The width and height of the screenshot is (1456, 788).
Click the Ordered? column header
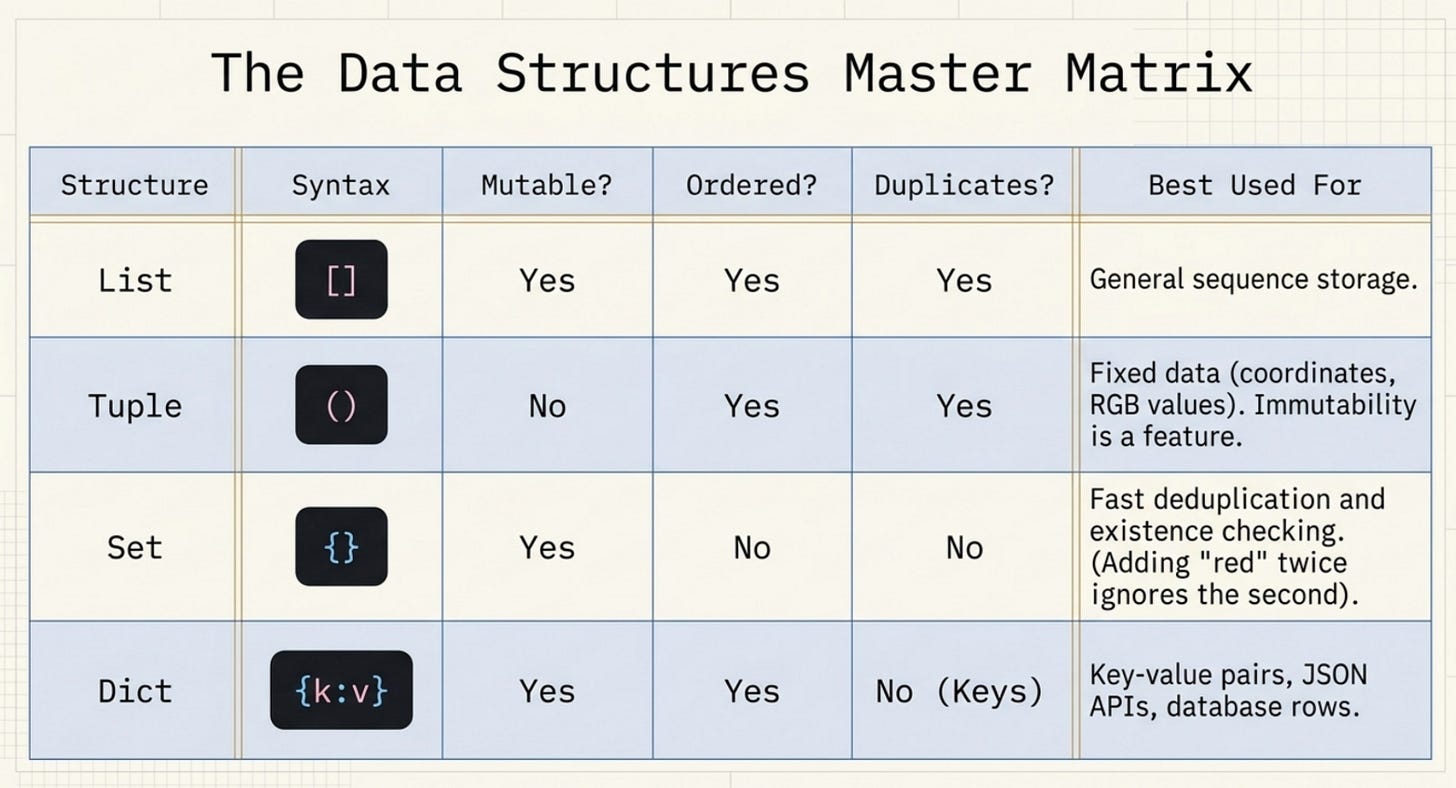(x=751, y=185)
